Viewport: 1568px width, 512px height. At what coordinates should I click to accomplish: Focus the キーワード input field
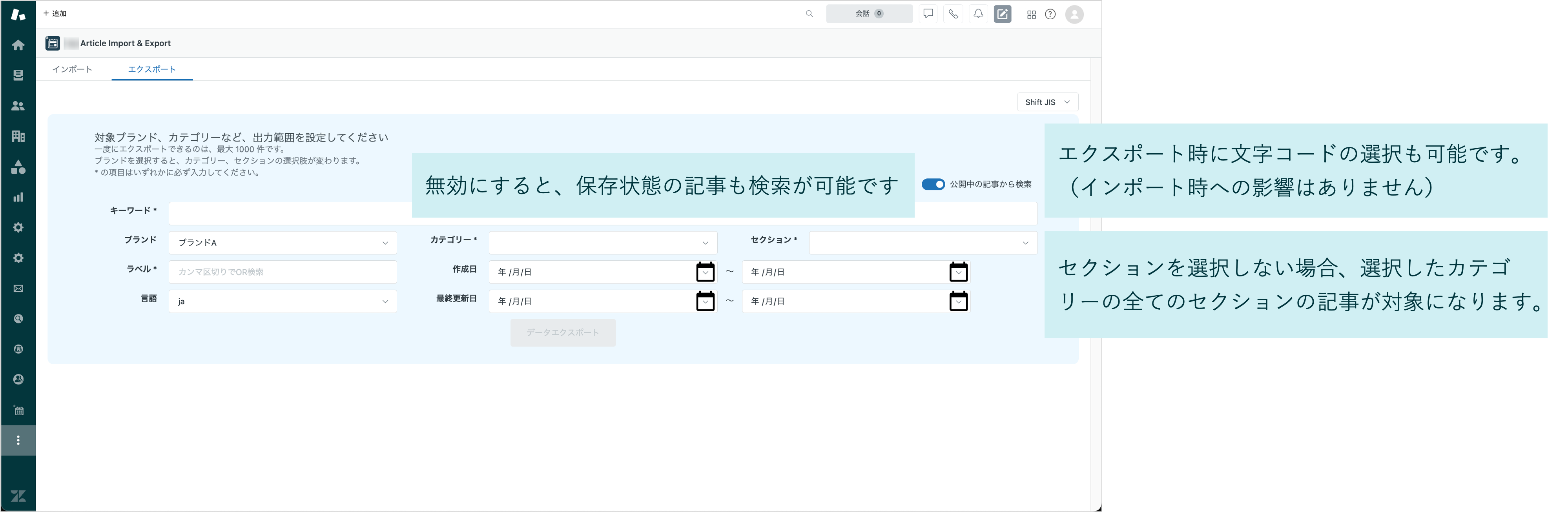pyautogui.click(x=603, y=213)
